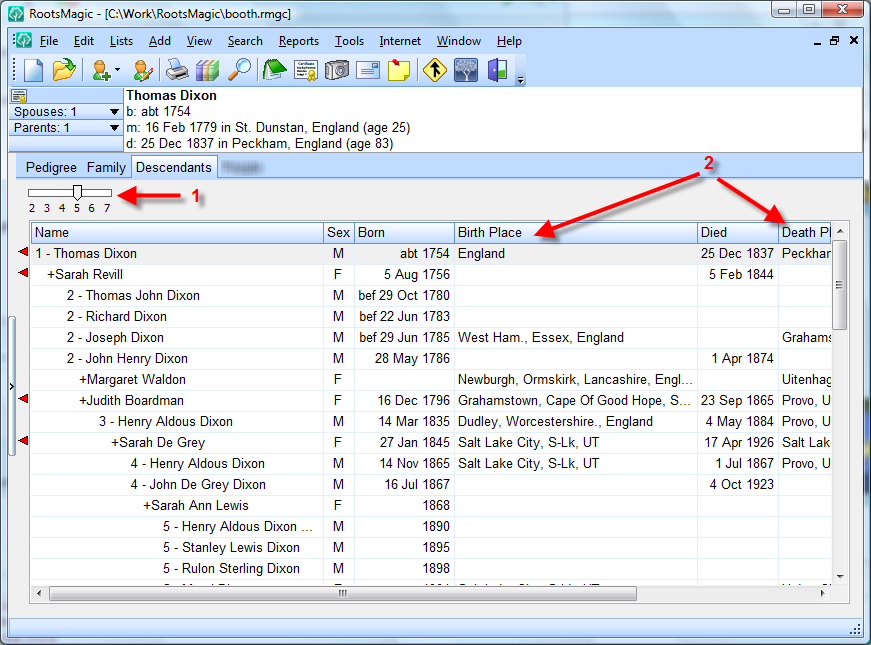Open the arrow next to the add person icon
871x645 pixels.
[x=117, y=71]
